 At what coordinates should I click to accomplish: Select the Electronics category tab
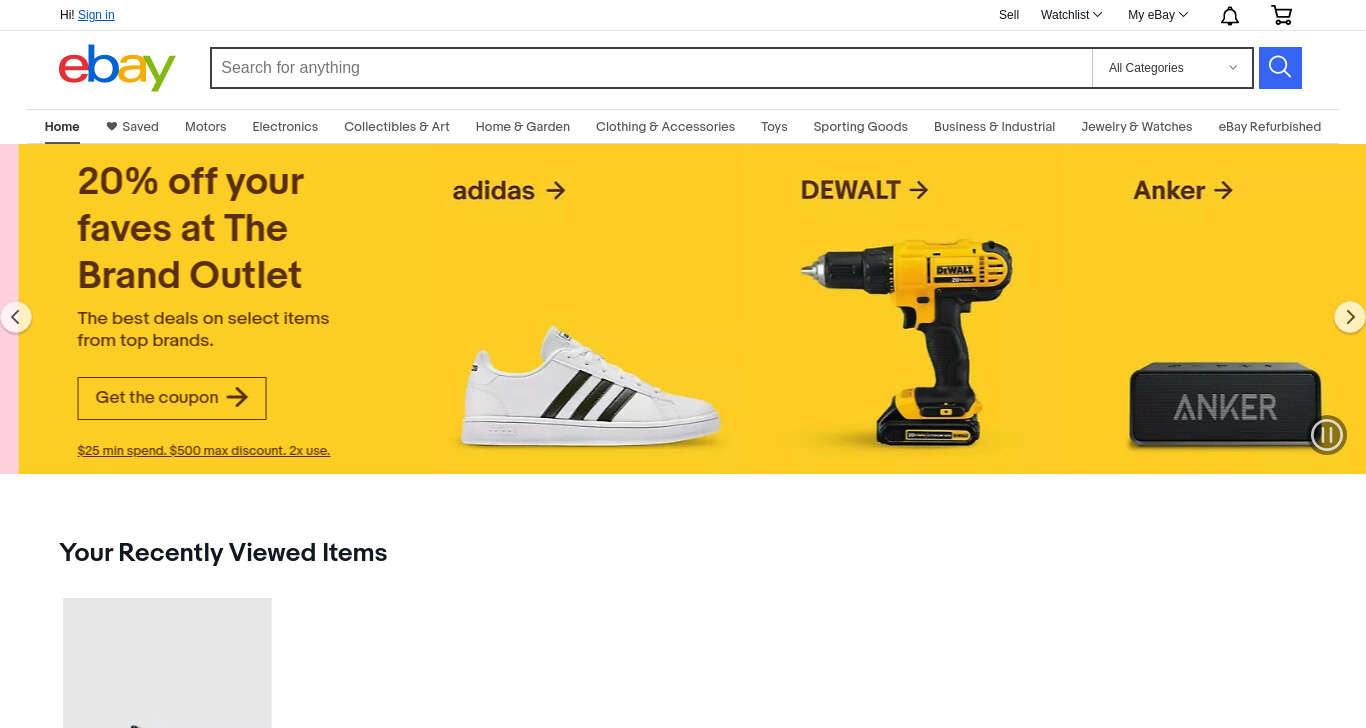pos(285,127)
